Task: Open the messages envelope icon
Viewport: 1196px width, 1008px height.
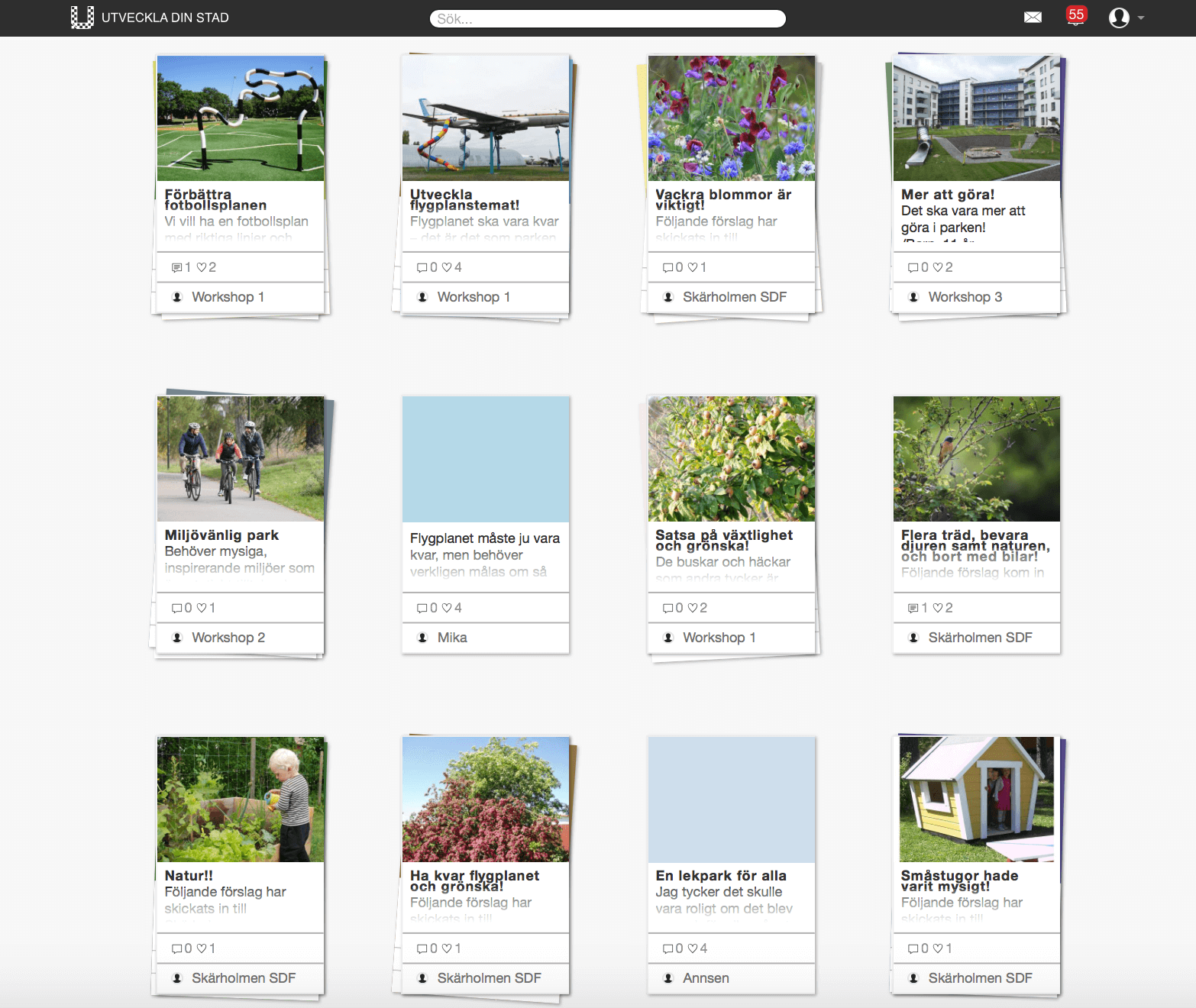Action: 1033,18
